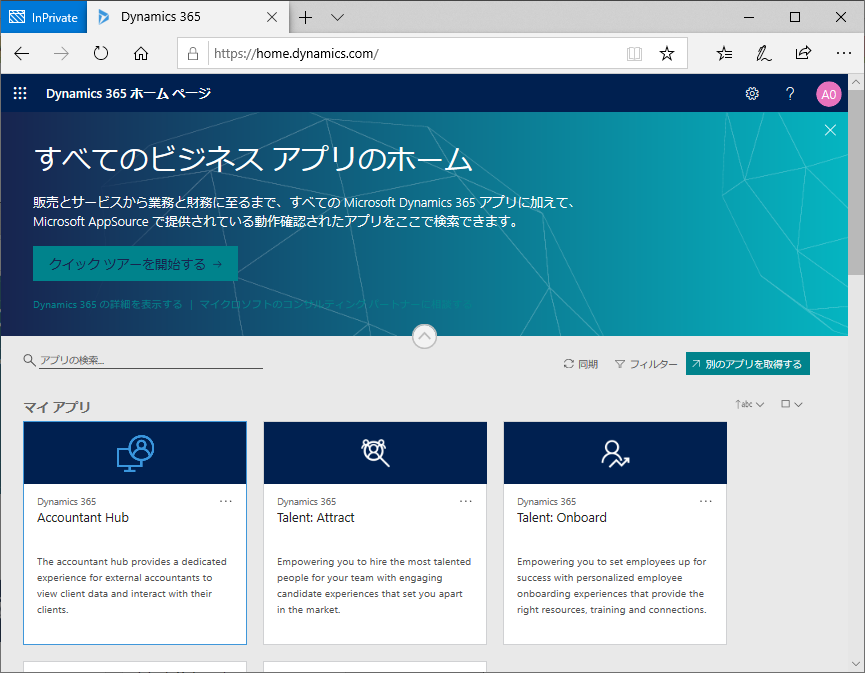Add page to favorites star icon
The image size is (865, 673).
pyautogui.click(x=667, y=54)
